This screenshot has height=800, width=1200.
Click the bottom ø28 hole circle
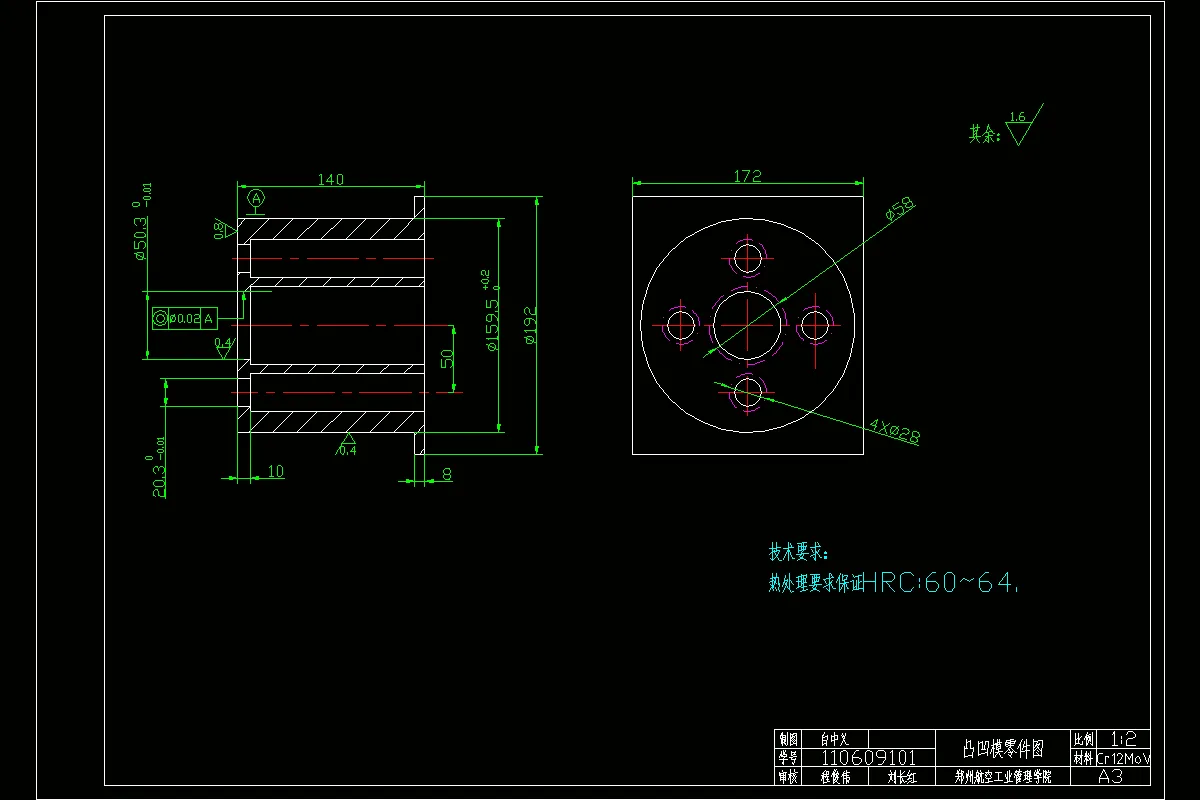748,393
